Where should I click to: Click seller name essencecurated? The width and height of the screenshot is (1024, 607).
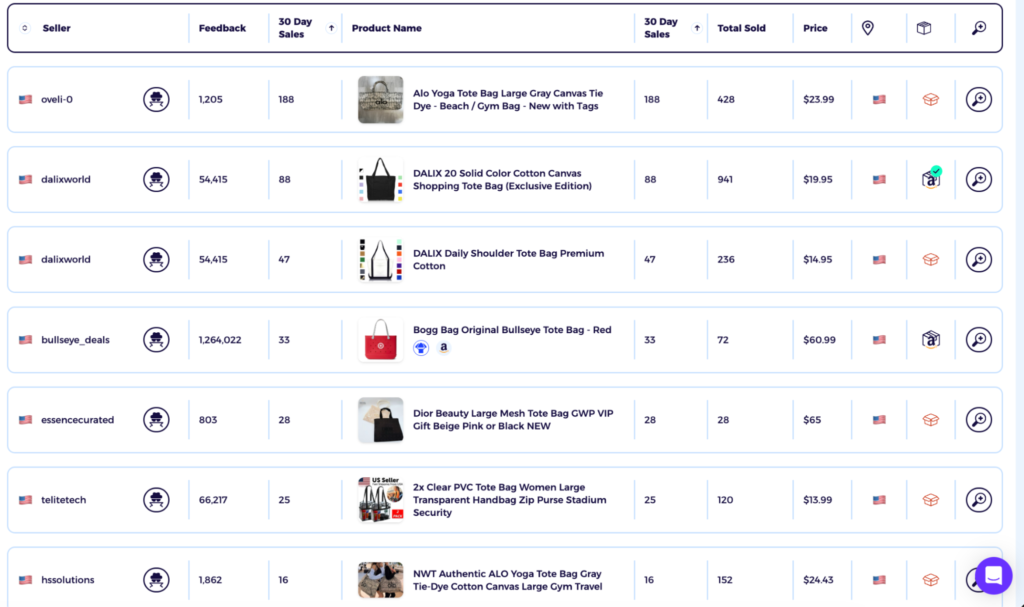[77, 419]
